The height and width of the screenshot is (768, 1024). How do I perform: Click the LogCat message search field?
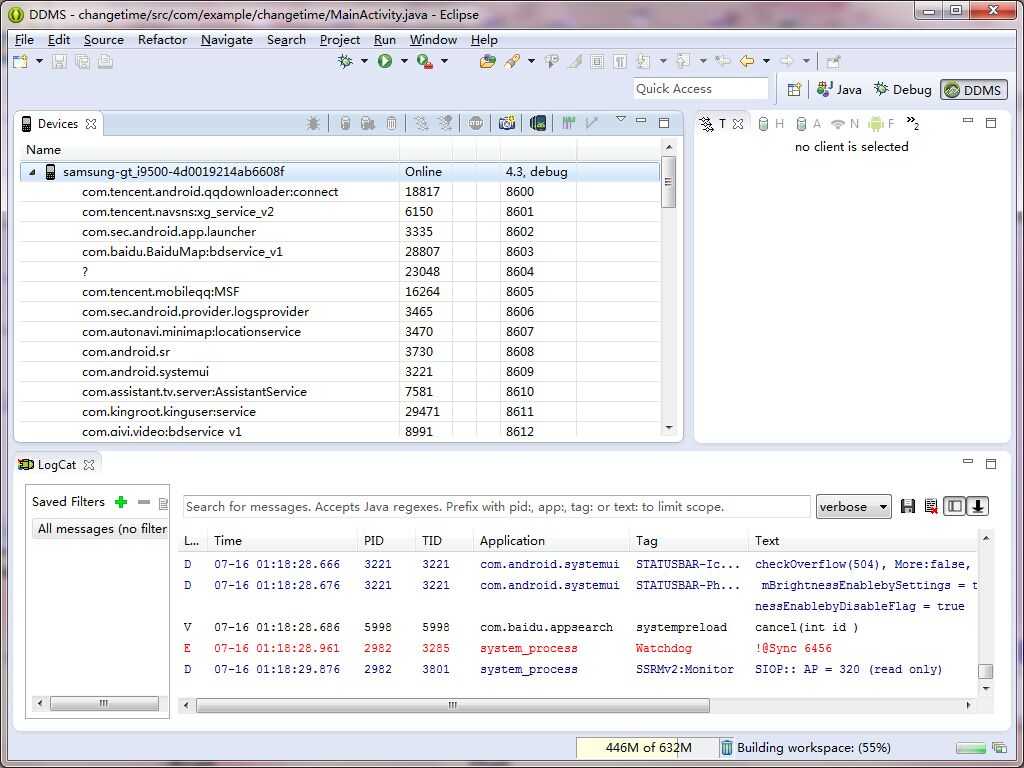click(x=496, y=507)
